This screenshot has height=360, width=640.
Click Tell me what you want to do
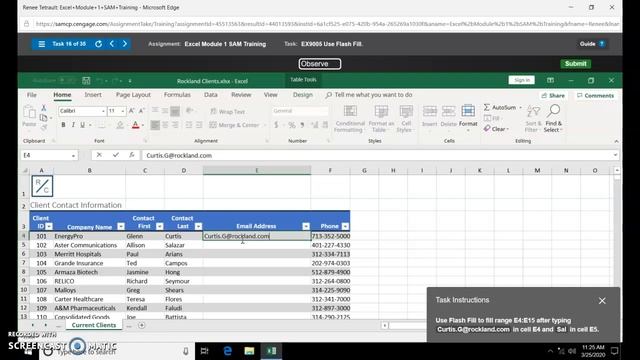pos(369,95)
